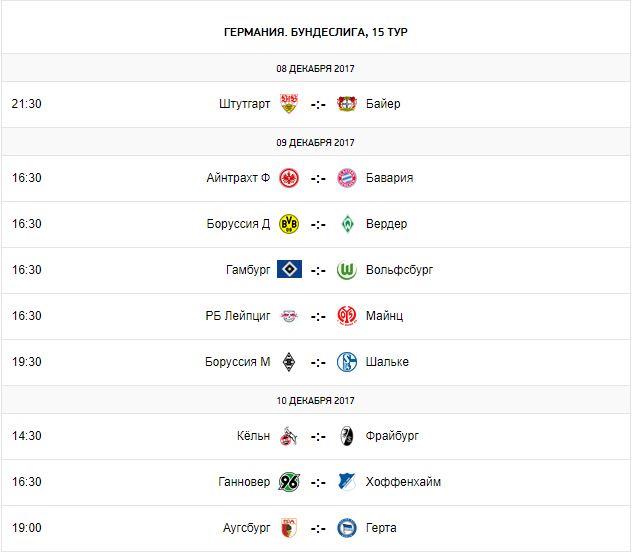633x556 pixels.
Task: Click the Bayern Munich crest
Action: [347, 178]
